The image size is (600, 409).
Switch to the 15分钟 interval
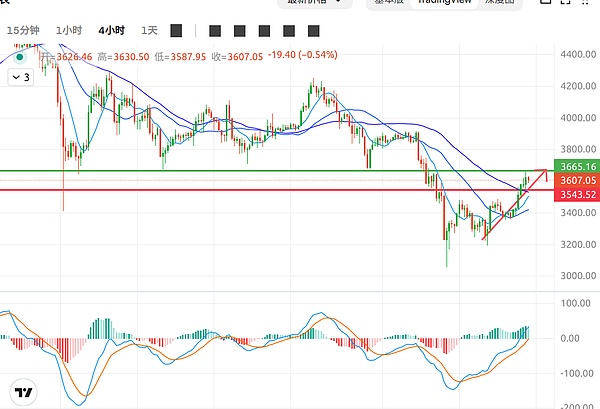click(23, 31)
